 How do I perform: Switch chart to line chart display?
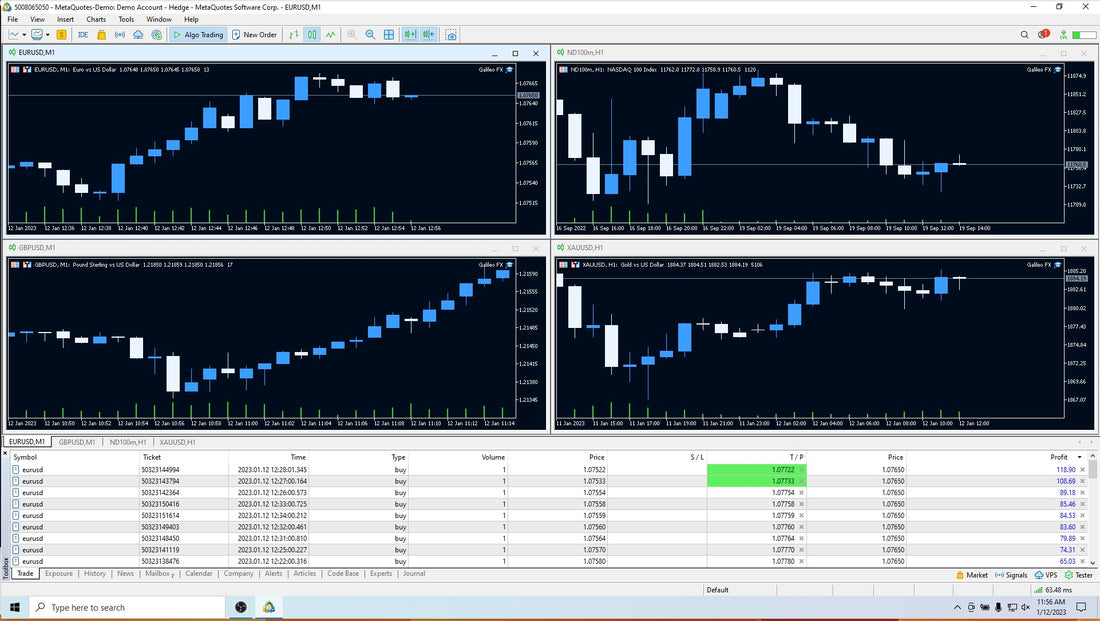pos(330,35)
